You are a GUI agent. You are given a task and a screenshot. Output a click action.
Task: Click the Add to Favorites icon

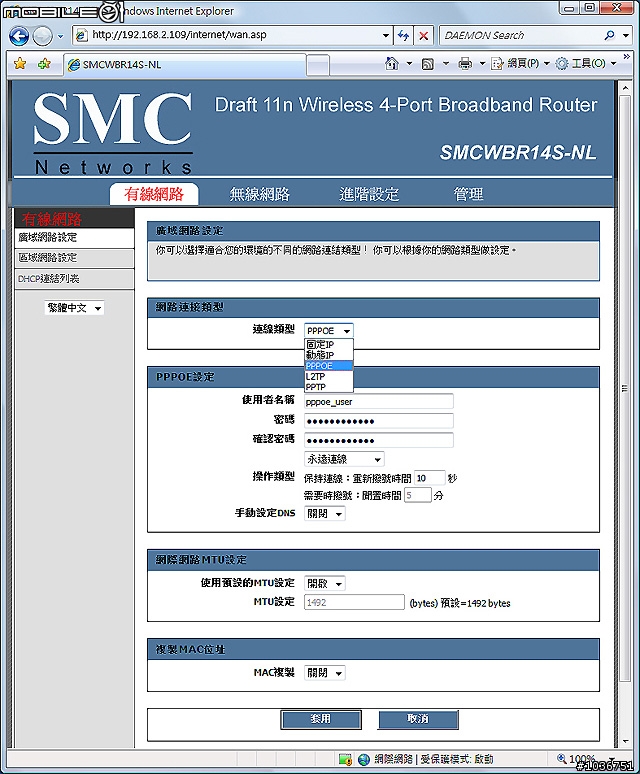(x=44, y=64)
